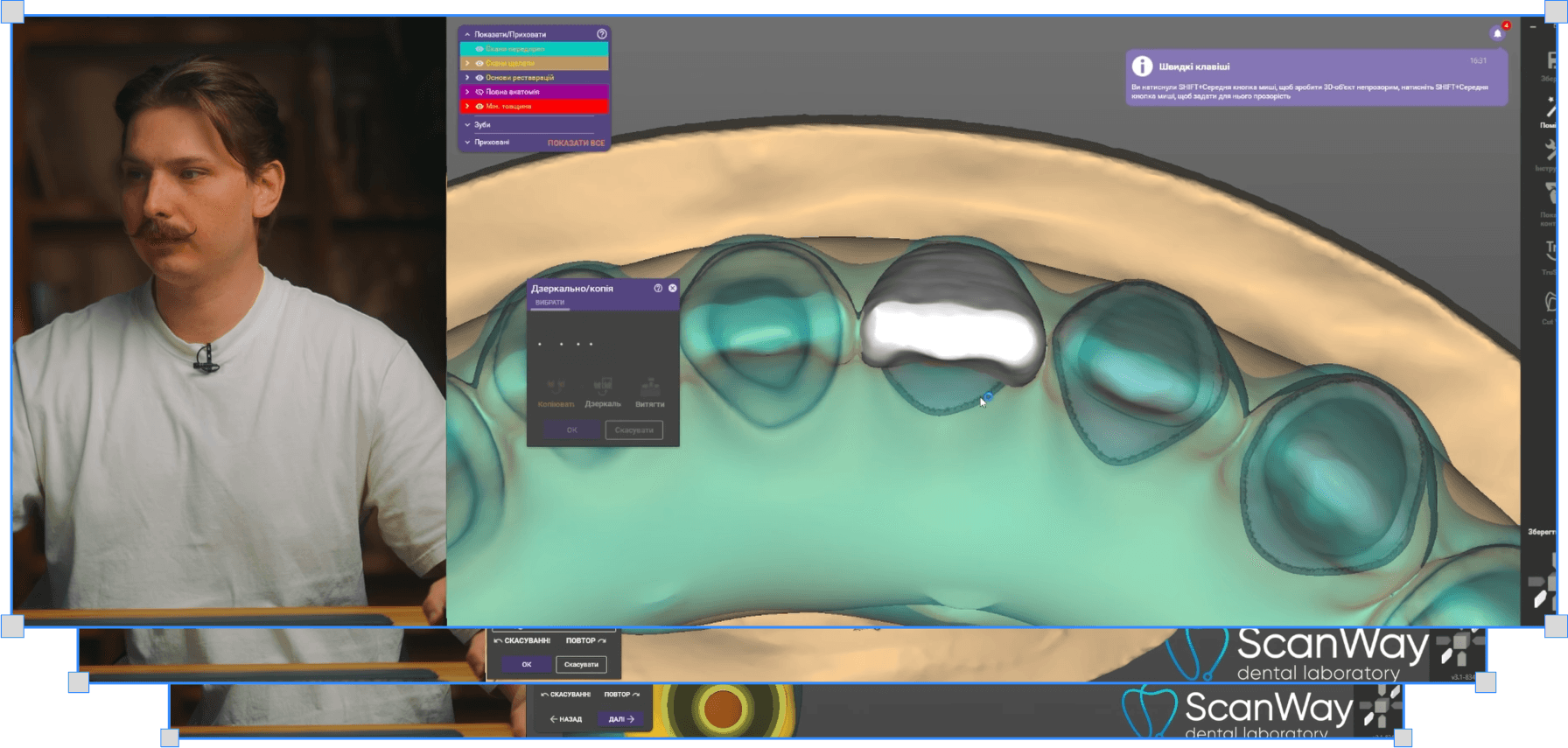Screen dimensions: 1568x748
Task: Open help for the Показати/Приховати panel
Action: tap(602, 34)
